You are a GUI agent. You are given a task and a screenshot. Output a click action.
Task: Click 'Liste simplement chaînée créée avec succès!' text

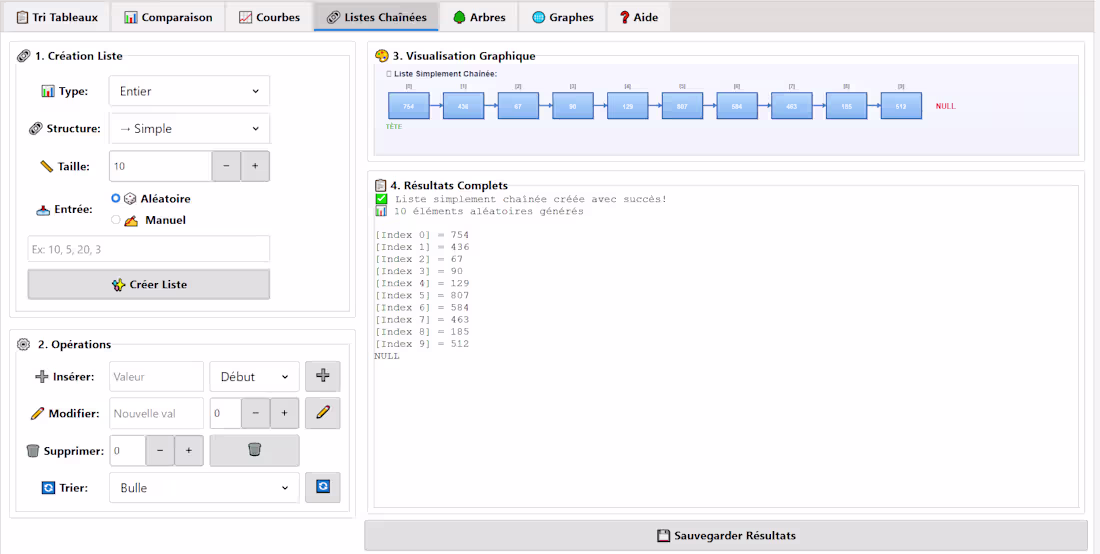[x=531, y=199]
